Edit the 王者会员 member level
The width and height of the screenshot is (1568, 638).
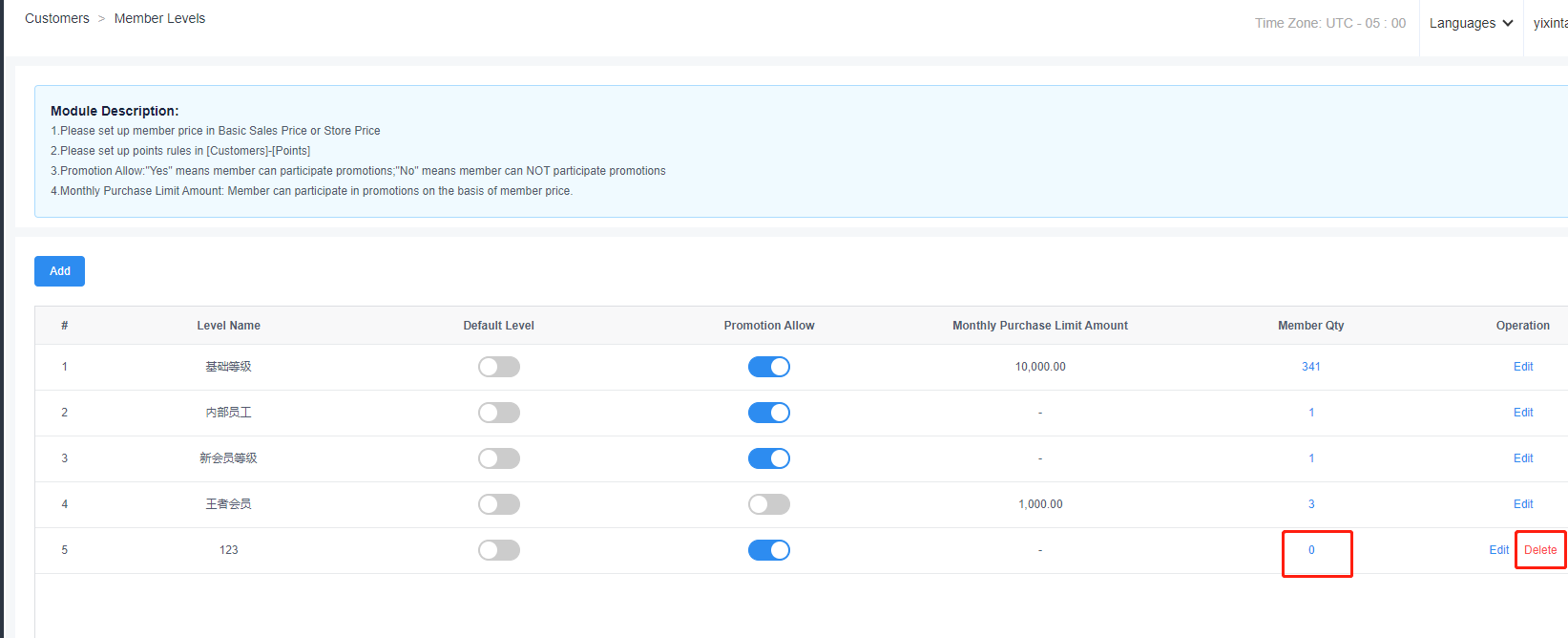pyautogui.click(x=1522, y=504)
